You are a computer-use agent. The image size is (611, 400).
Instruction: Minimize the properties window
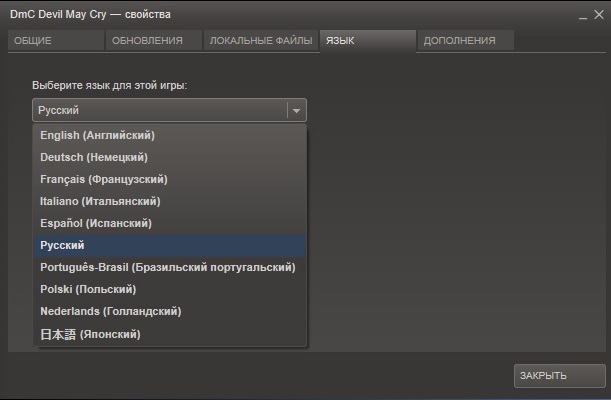click(583, 16)
